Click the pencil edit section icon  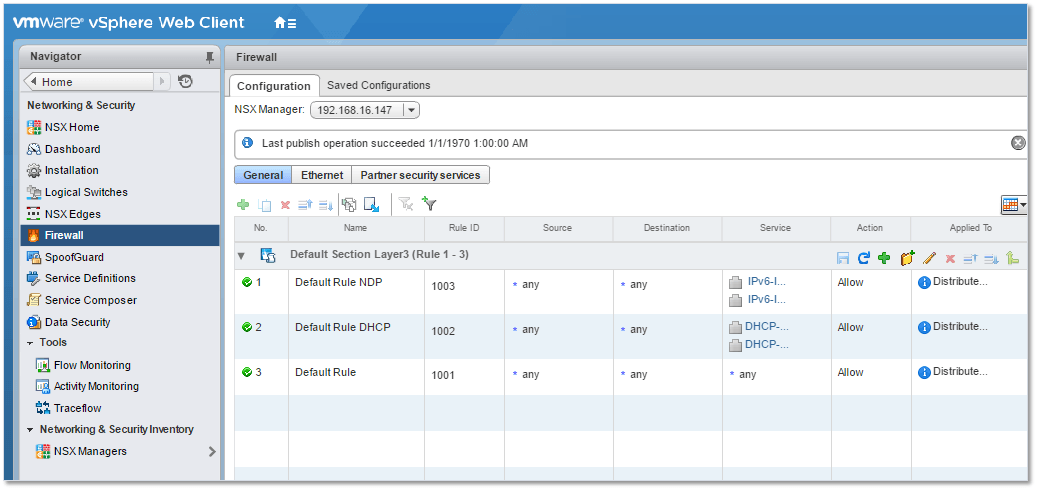tap(929, 258)
